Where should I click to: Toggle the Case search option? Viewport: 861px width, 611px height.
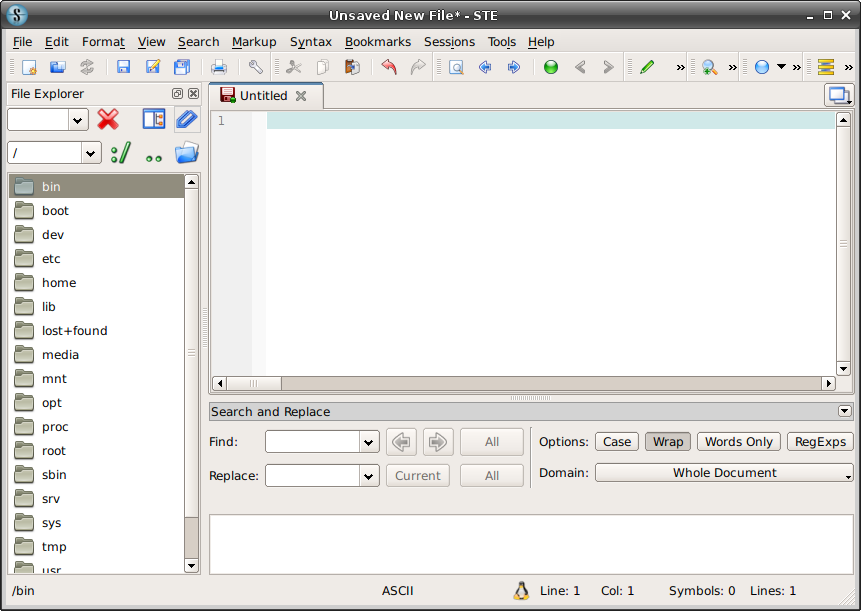point(617,442)
